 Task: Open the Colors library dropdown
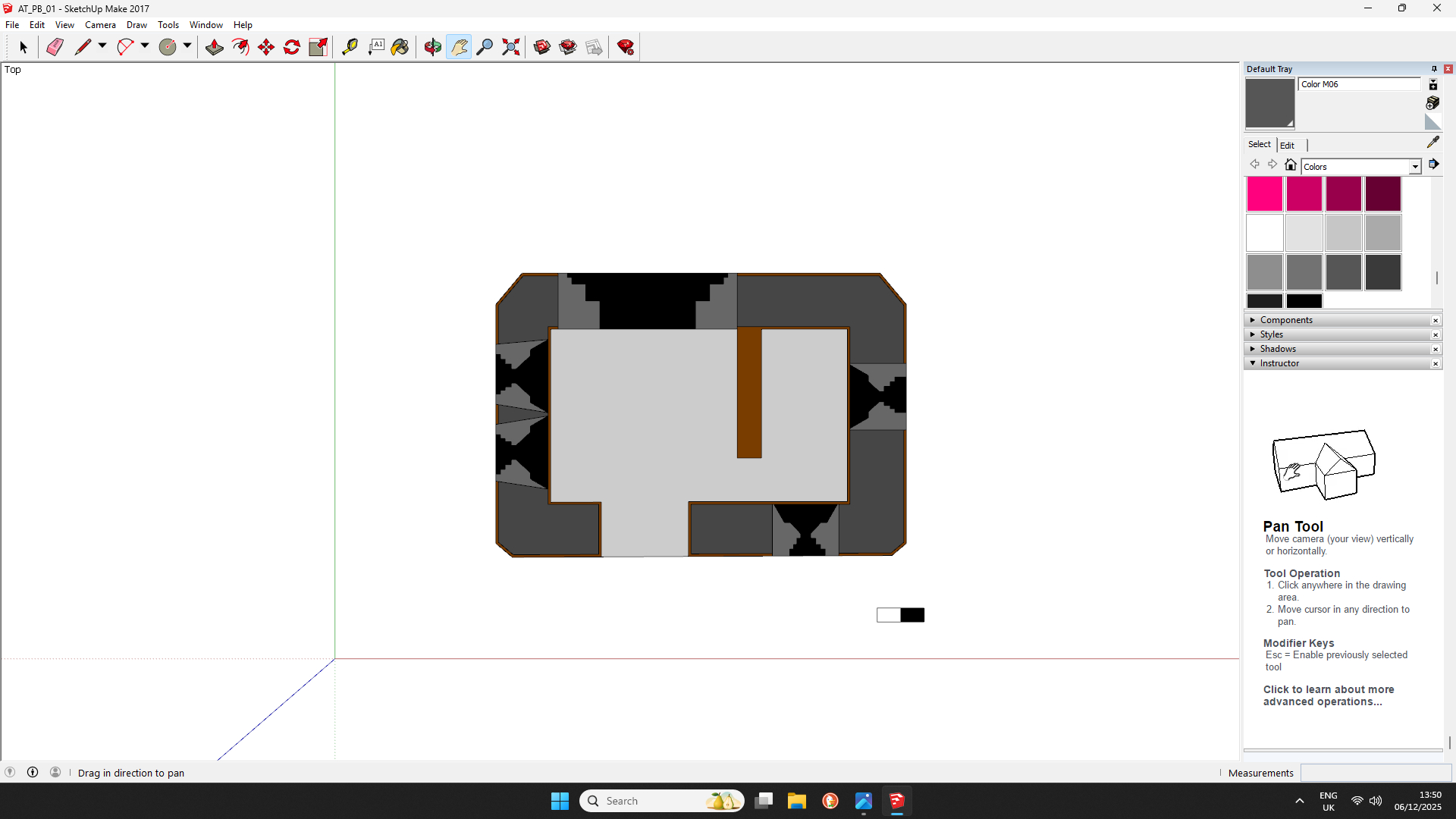[1415, 167]
